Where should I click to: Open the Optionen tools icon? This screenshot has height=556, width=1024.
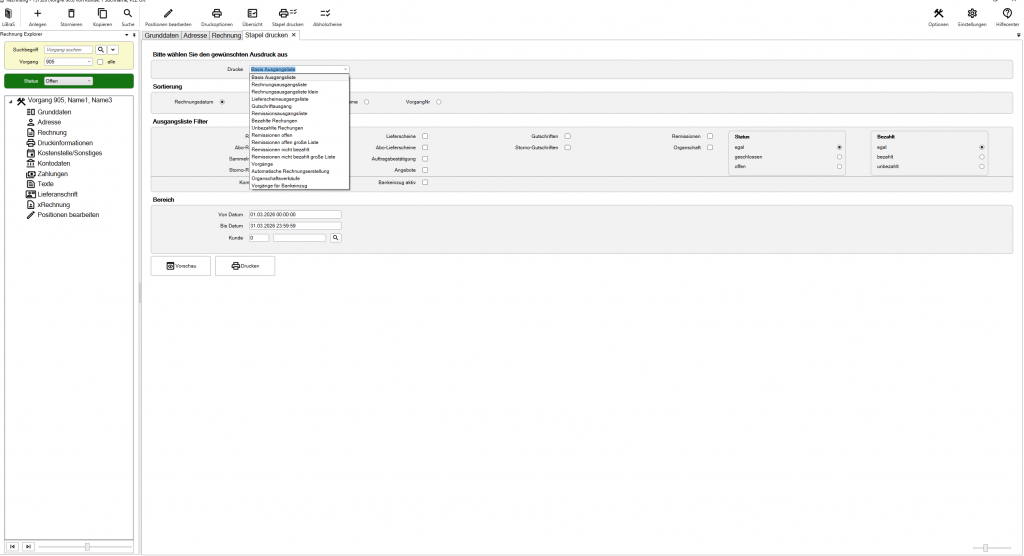point(938,13)
